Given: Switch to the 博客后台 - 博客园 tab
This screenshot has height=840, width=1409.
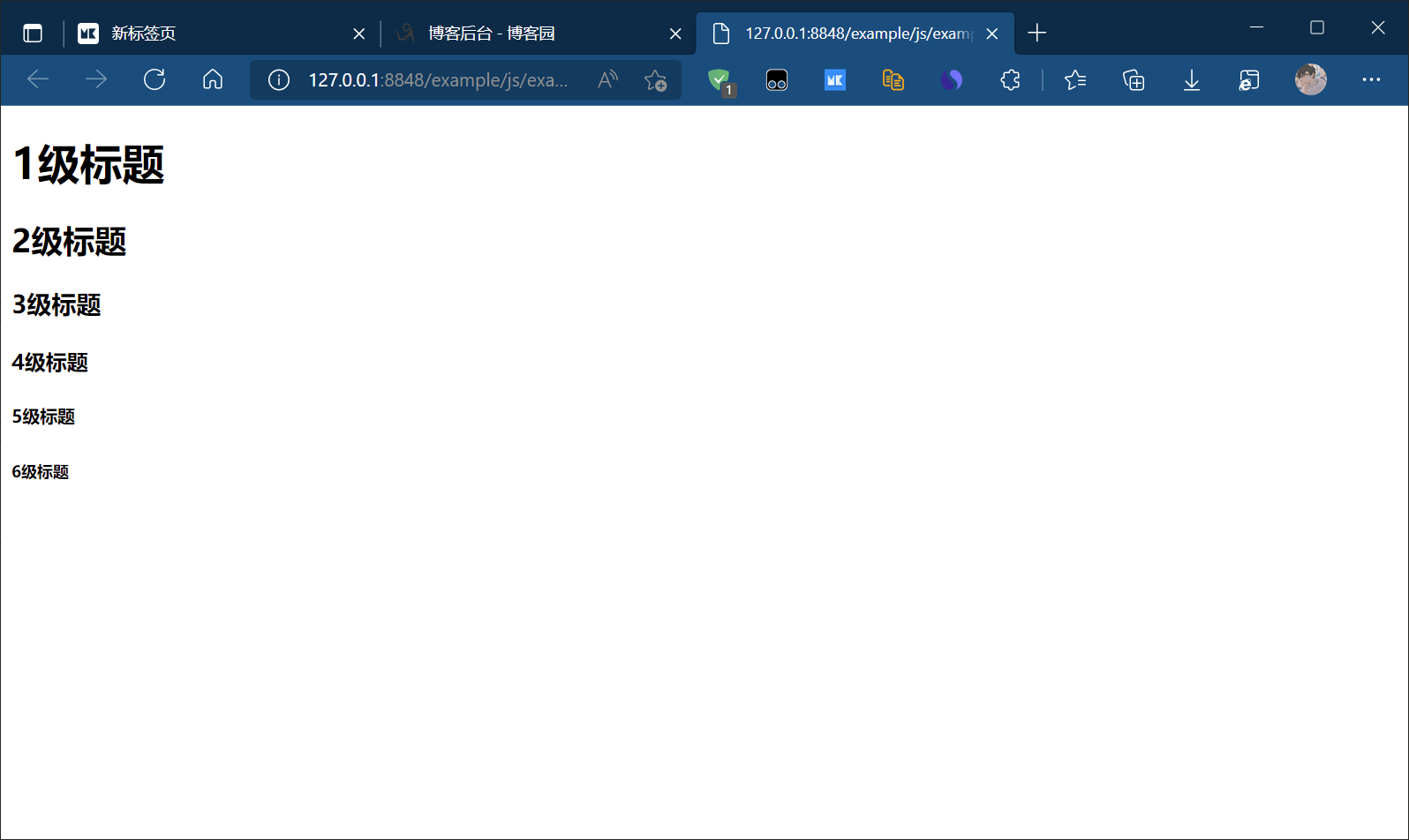Looking at the screenshot, I should pyautogui.click(x=538, y=34).
